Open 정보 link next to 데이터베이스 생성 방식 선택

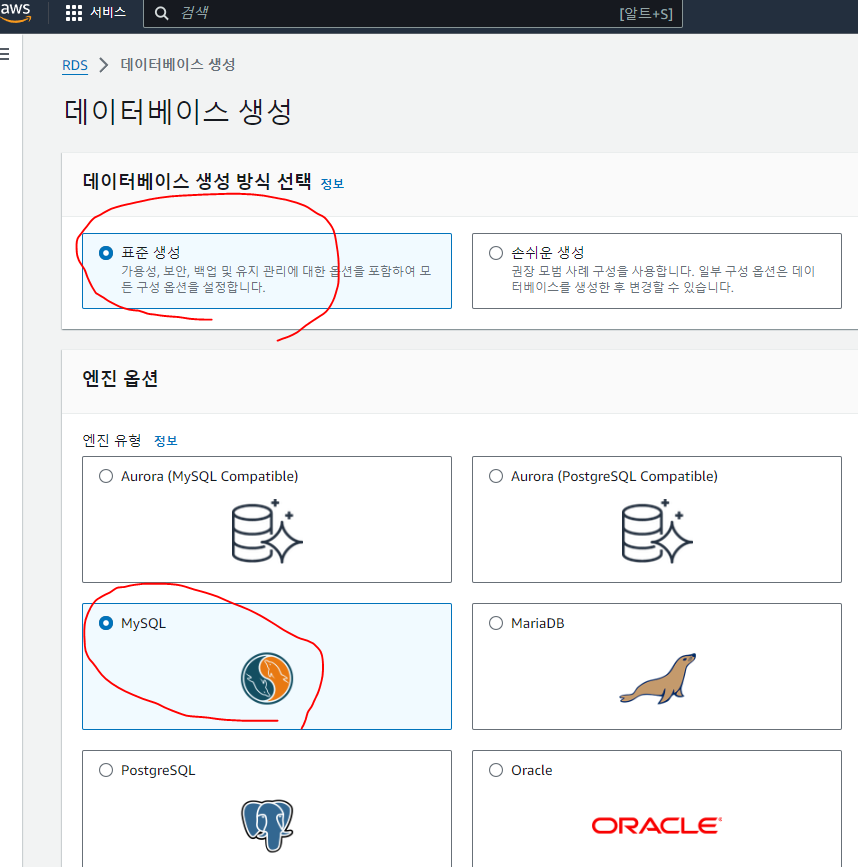click(x=332, y=184)
